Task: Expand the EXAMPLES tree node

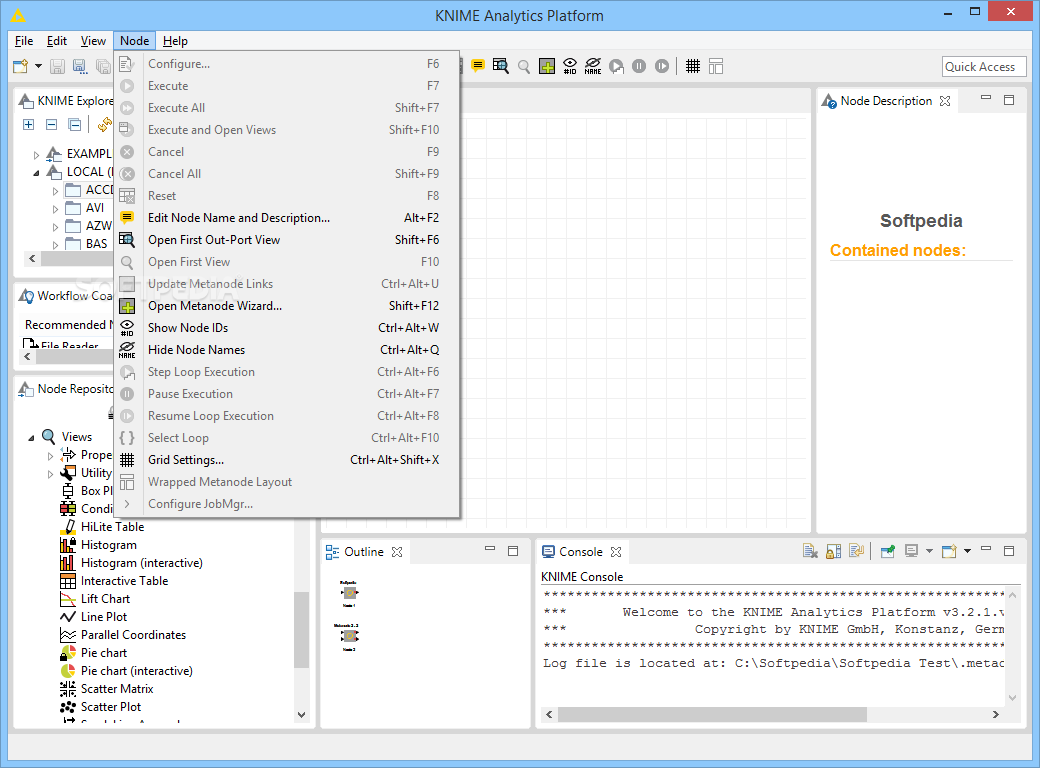Action: click(36, 155)
